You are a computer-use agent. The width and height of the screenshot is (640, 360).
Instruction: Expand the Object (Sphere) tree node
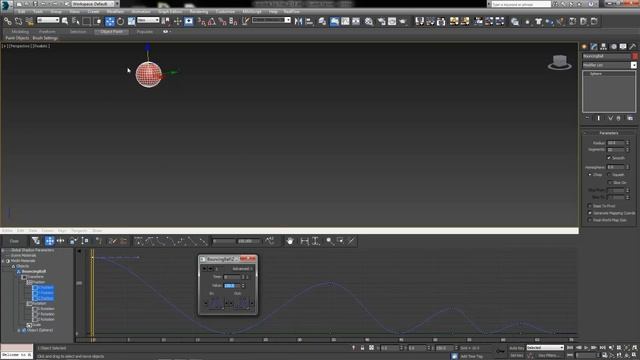click(x=19, y=330)
